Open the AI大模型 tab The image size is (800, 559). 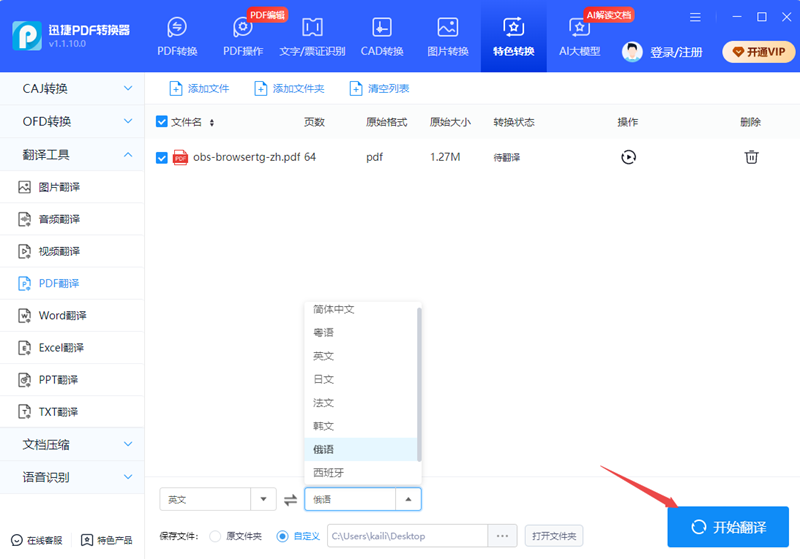pos(580,37)
